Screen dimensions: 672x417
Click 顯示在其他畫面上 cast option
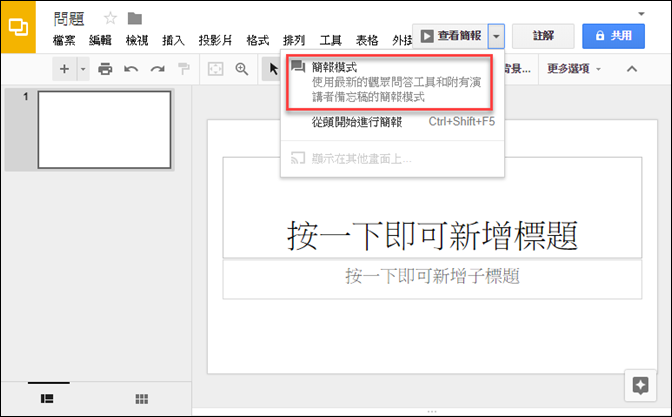pyautogui.click(x=392, y=159)
